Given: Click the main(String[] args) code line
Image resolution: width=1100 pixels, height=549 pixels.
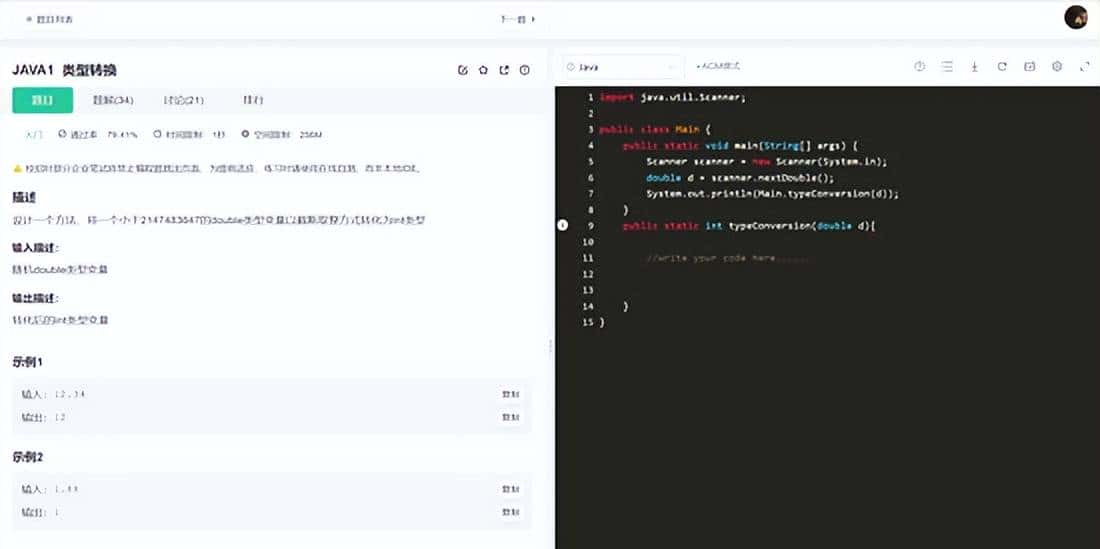Looking at the screenshot, I should 741,145.
